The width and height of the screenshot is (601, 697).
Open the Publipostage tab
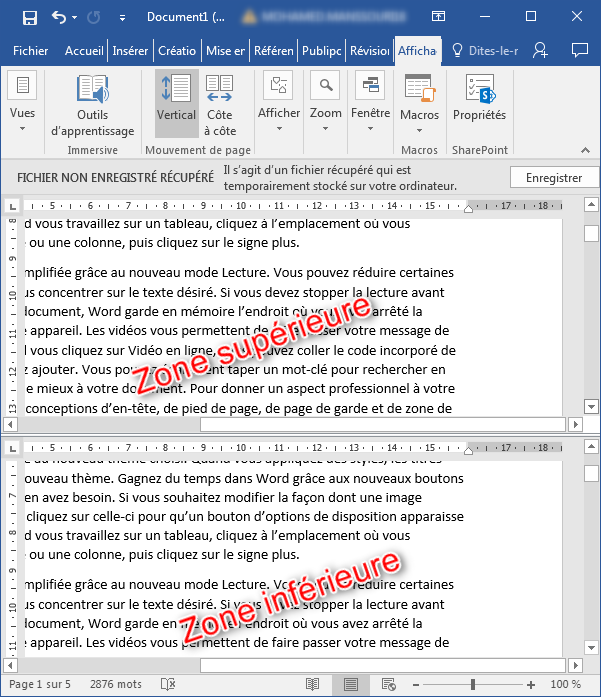pos(321,51)
